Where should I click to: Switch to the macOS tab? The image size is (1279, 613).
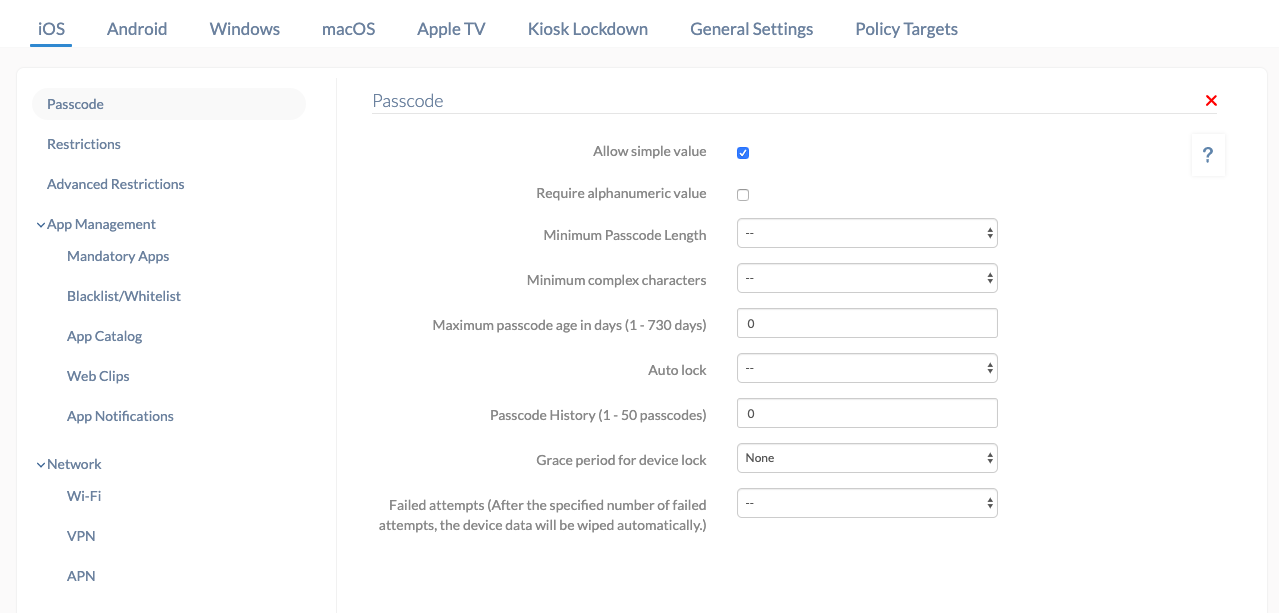tap(349, 29)
